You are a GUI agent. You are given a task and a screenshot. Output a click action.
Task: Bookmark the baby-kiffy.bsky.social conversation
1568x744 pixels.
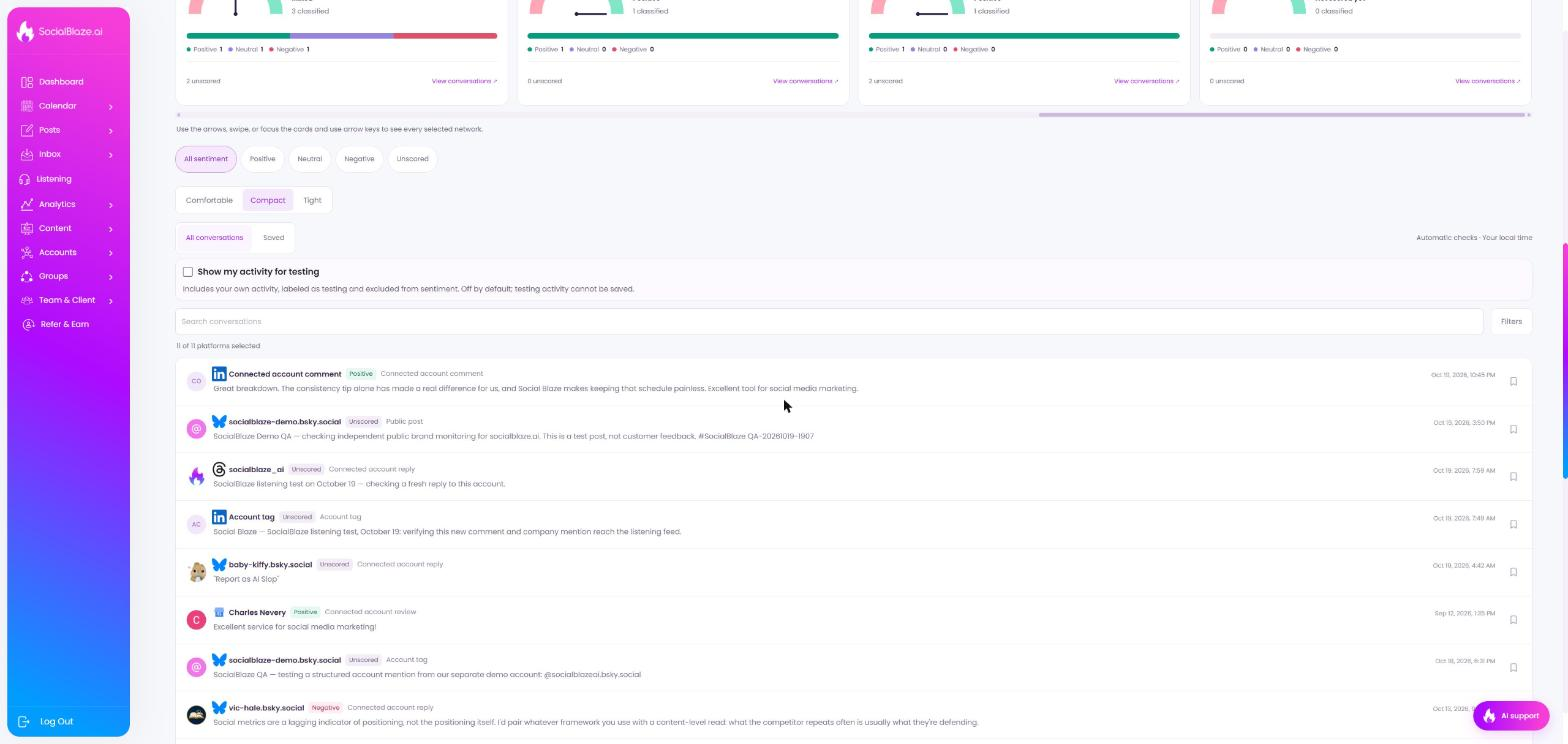click(1513, 572)
